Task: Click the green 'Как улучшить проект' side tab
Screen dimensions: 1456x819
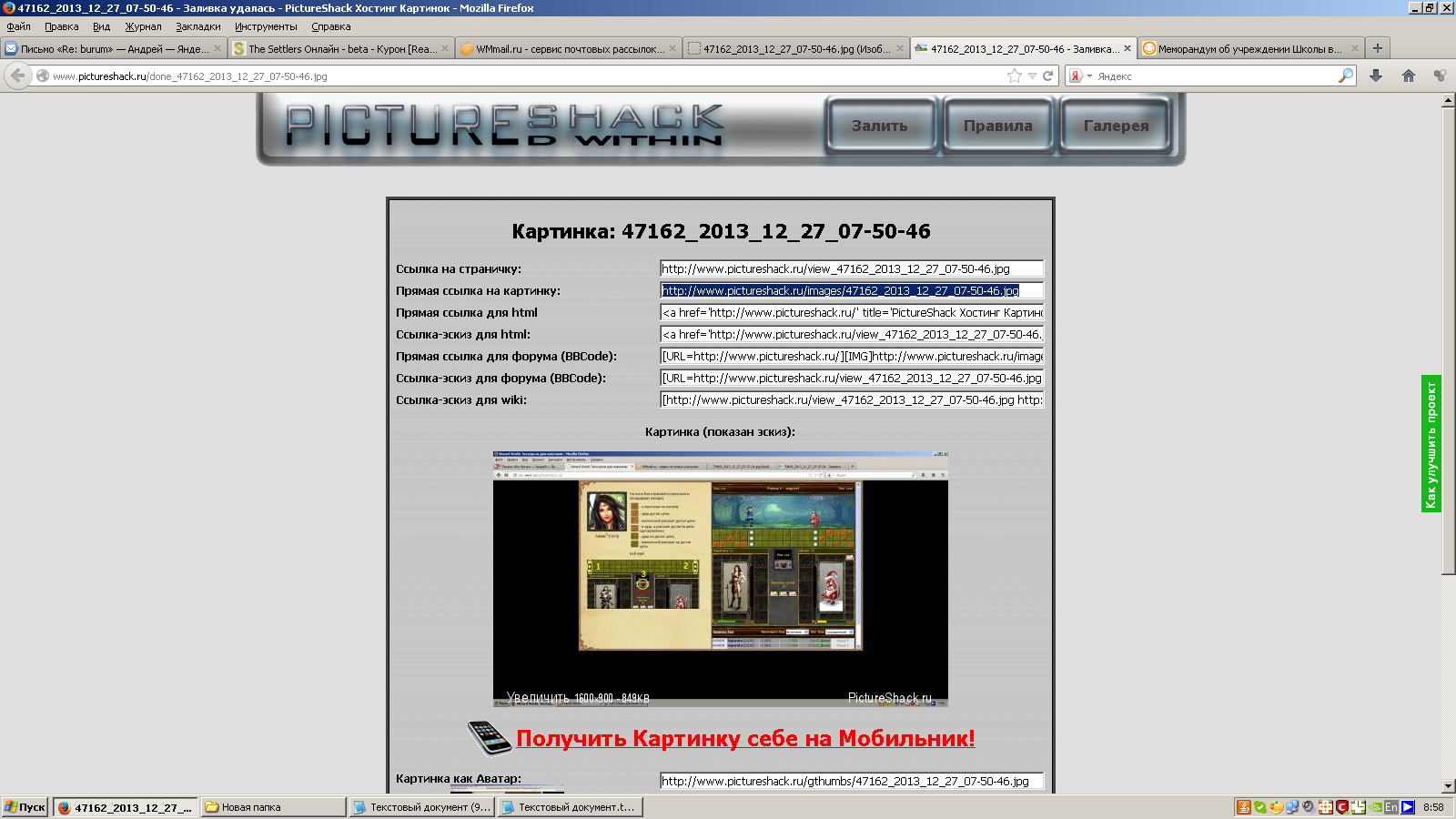Action: [1431, 443]
